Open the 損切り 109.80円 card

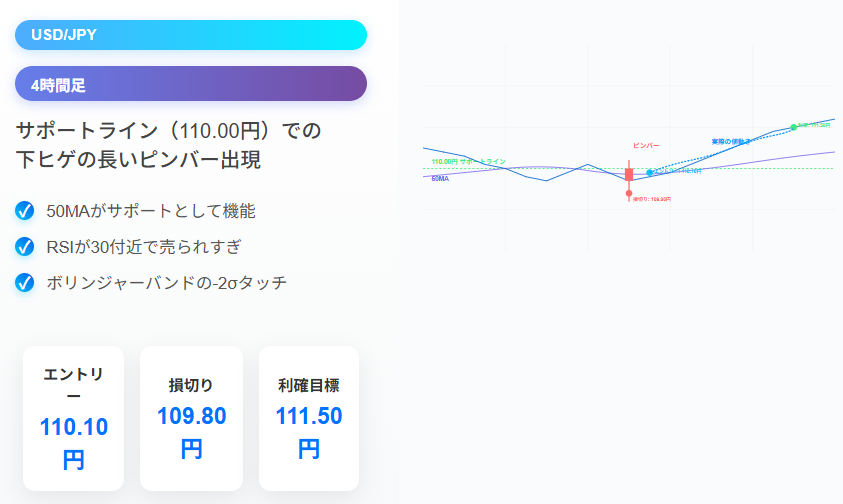[x=191, y=418]
